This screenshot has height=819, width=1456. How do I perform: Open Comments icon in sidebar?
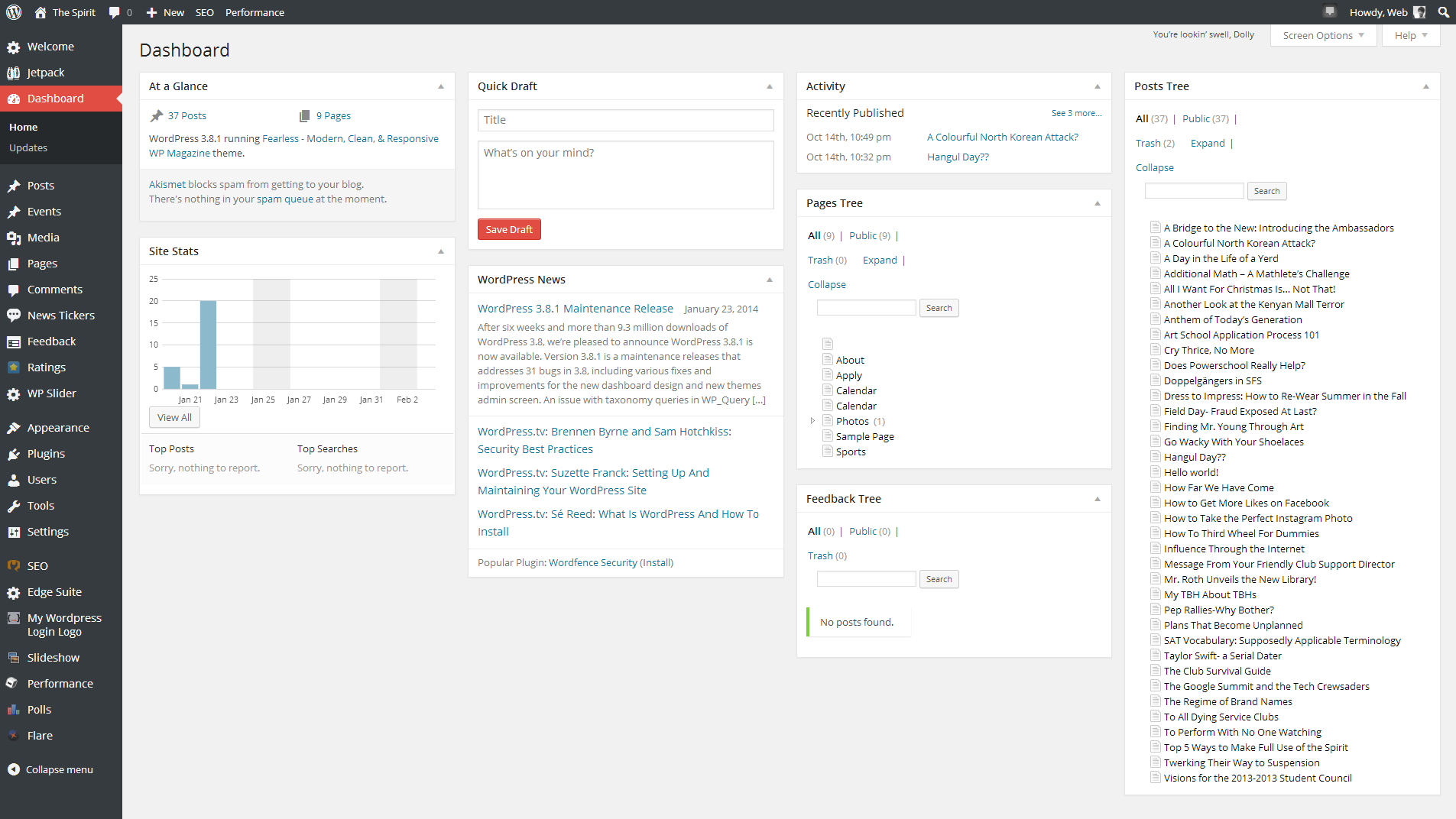point(14,290)
